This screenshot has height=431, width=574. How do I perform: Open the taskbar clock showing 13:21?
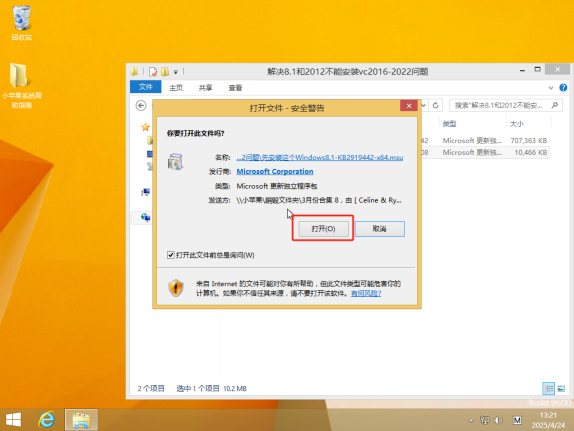click(x=548, y=420)
